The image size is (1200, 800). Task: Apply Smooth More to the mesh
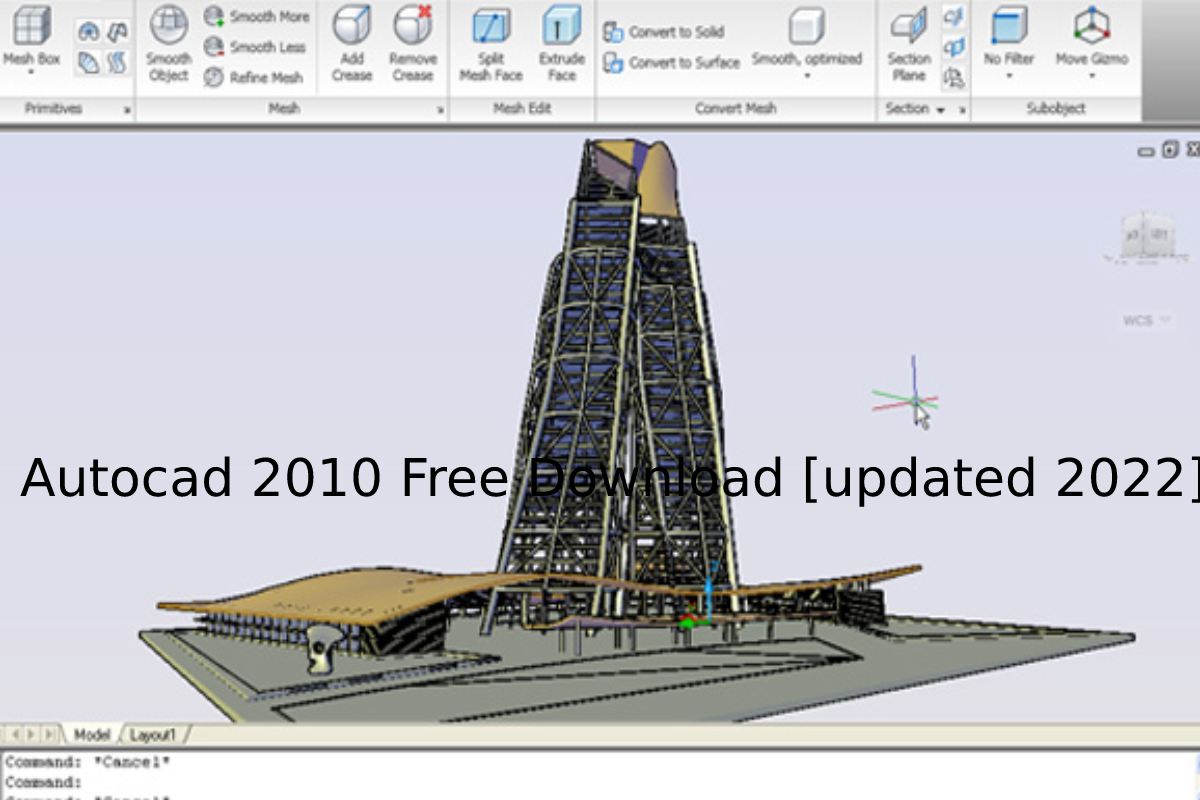tap(257, 17)
